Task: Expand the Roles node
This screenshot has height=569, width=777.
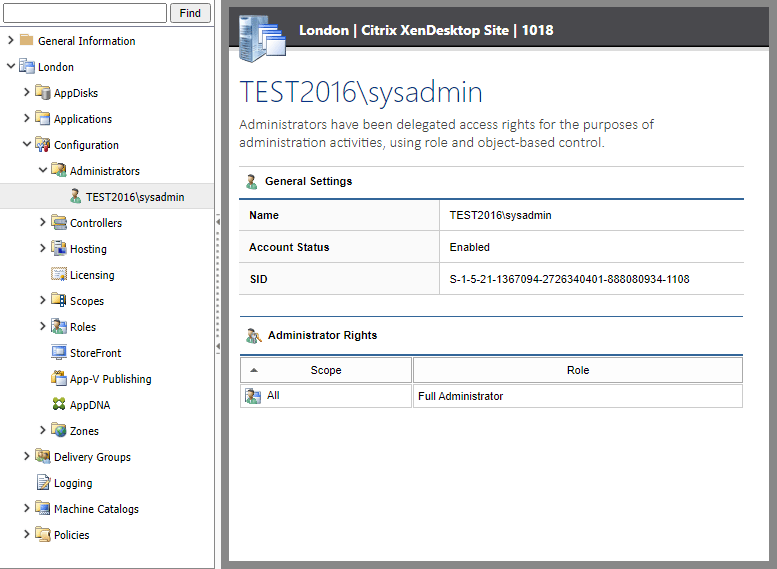Action: click(42, 326)
